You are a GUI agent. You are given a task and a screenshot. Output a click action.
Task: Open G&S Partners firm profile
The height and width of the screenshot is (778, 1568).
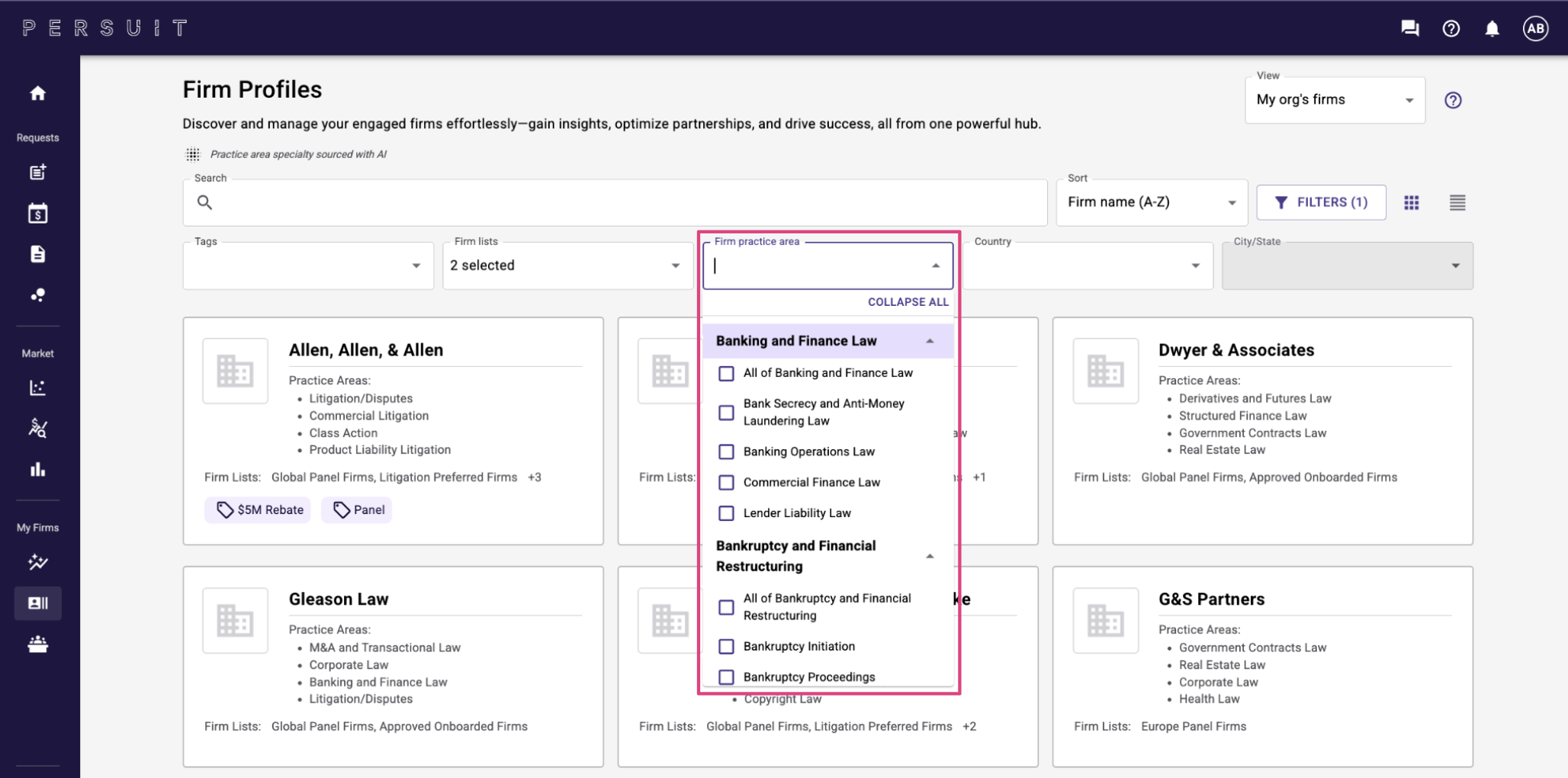(x=1211, y=600)
